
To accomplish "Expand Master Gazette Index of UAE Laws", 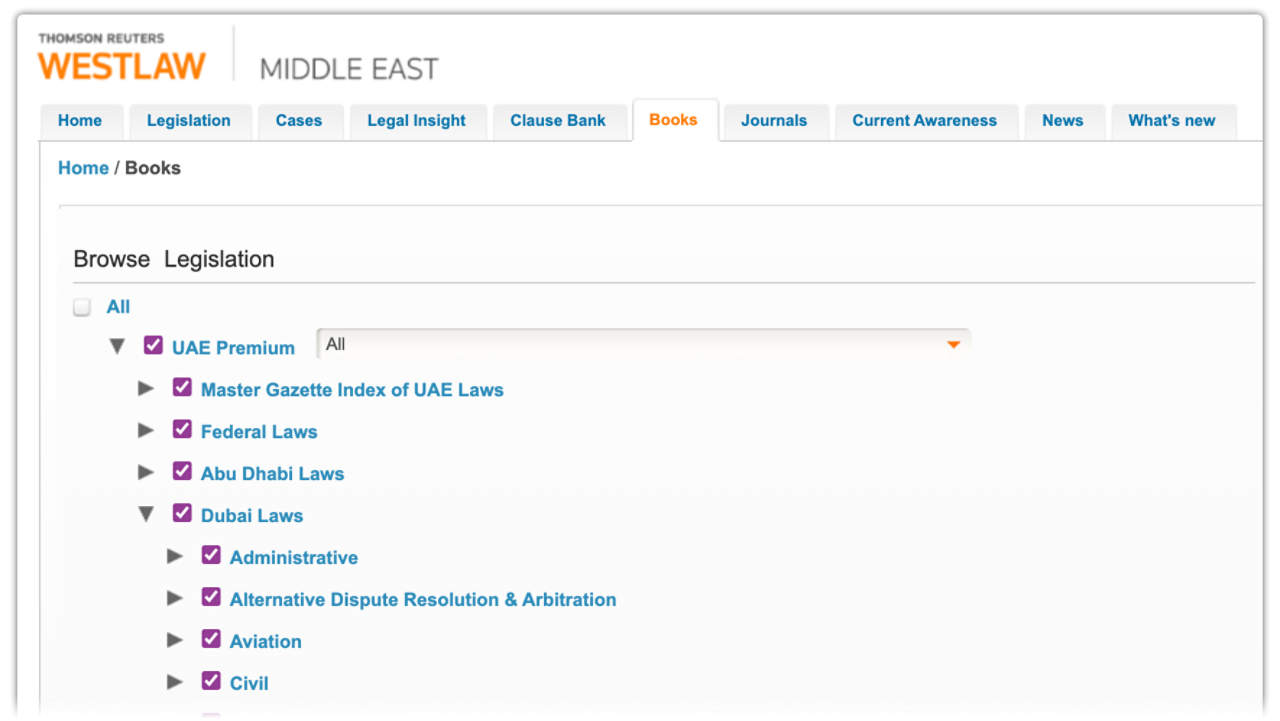I will (x=146, y=389).
